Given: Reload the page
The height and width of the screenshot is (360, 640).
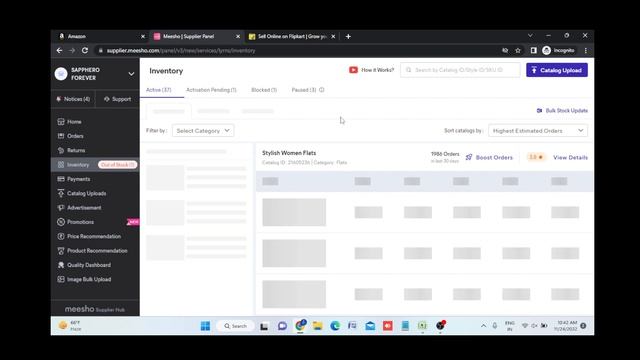Looking at the screenshot, I should (85, 50).
